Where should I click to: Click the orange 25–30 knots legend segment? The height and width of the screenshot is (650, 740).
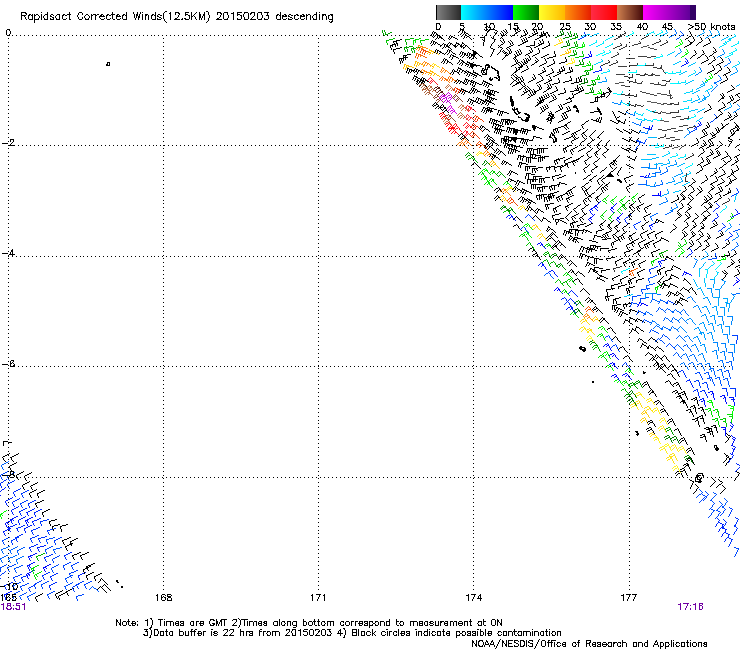(578, 12)
